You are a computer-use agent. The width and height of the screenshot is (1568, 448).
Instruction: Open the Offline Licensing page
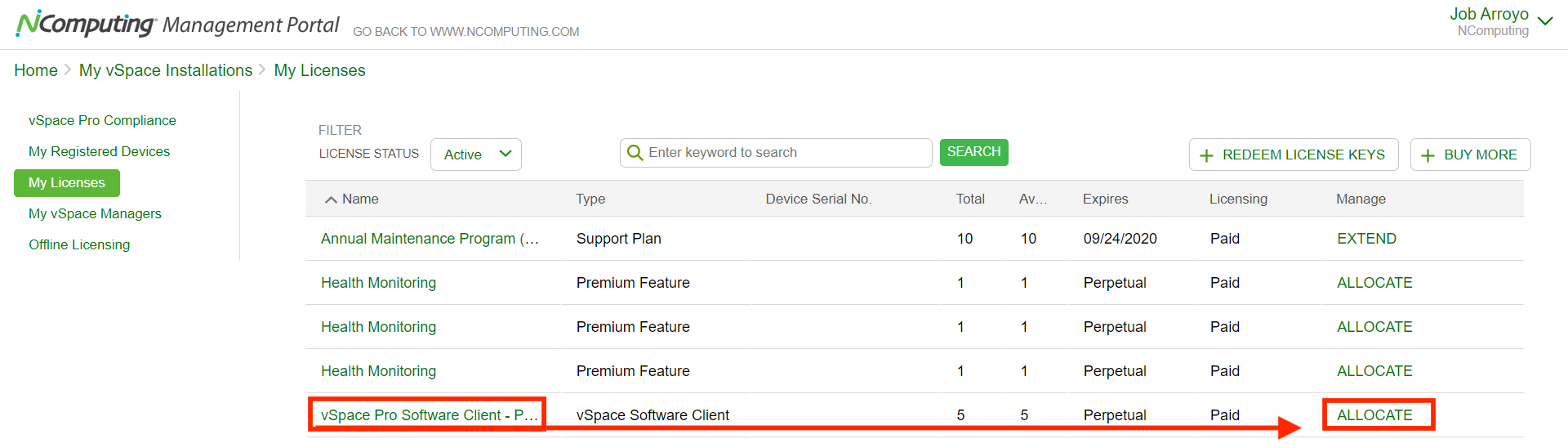point(79,244)
